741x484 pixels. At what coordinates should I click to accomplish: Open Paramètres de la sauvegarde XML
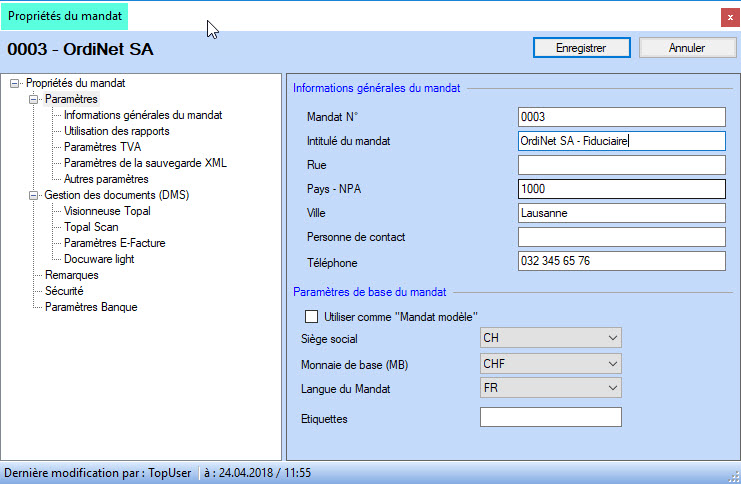(x=145, y=163)
